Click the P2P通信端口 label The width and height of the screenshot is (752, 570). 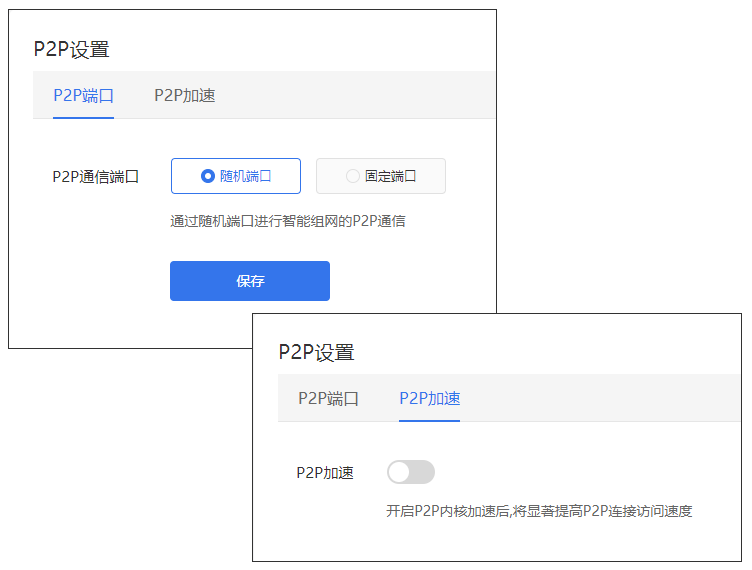96,176
